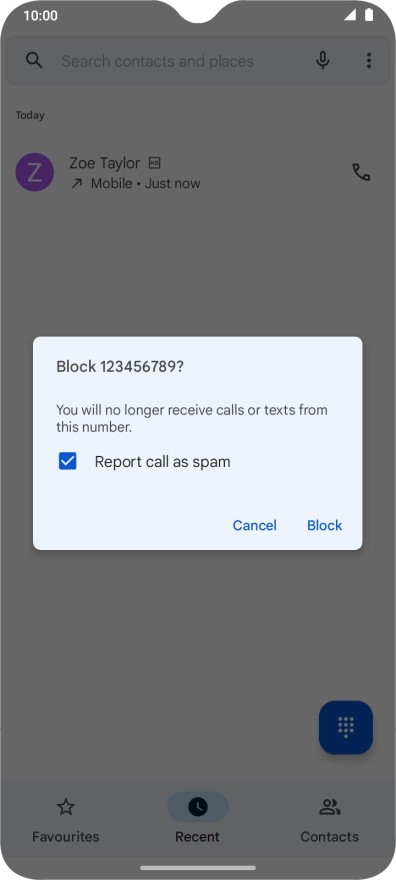Tap the Zoe Taylor call log entry
Image resolution: width=396 pixels, height=880 pixels.
[x=197, y=173]
